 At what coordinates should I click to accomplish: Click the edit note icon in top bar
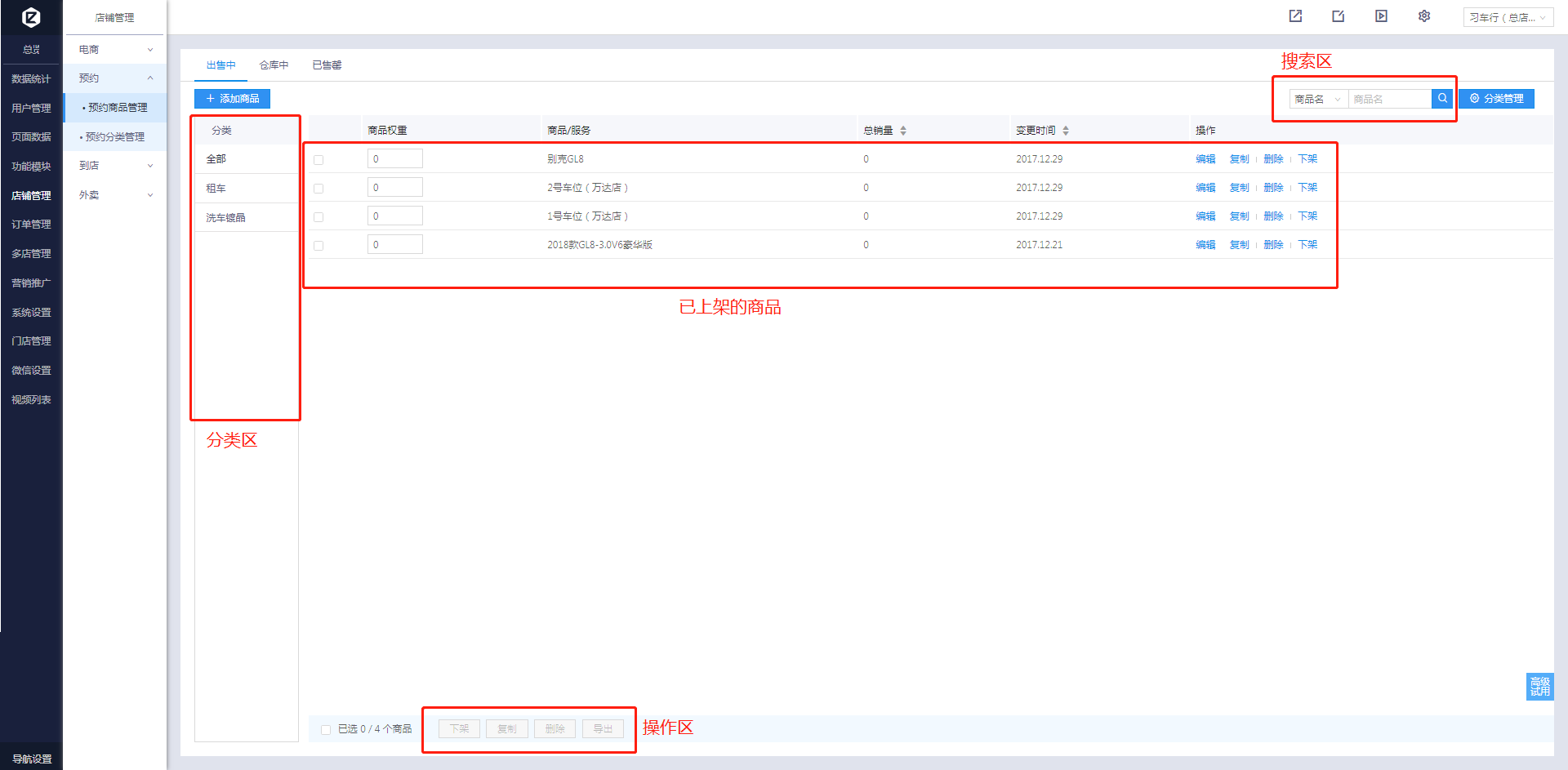(x=1338, y=16)
